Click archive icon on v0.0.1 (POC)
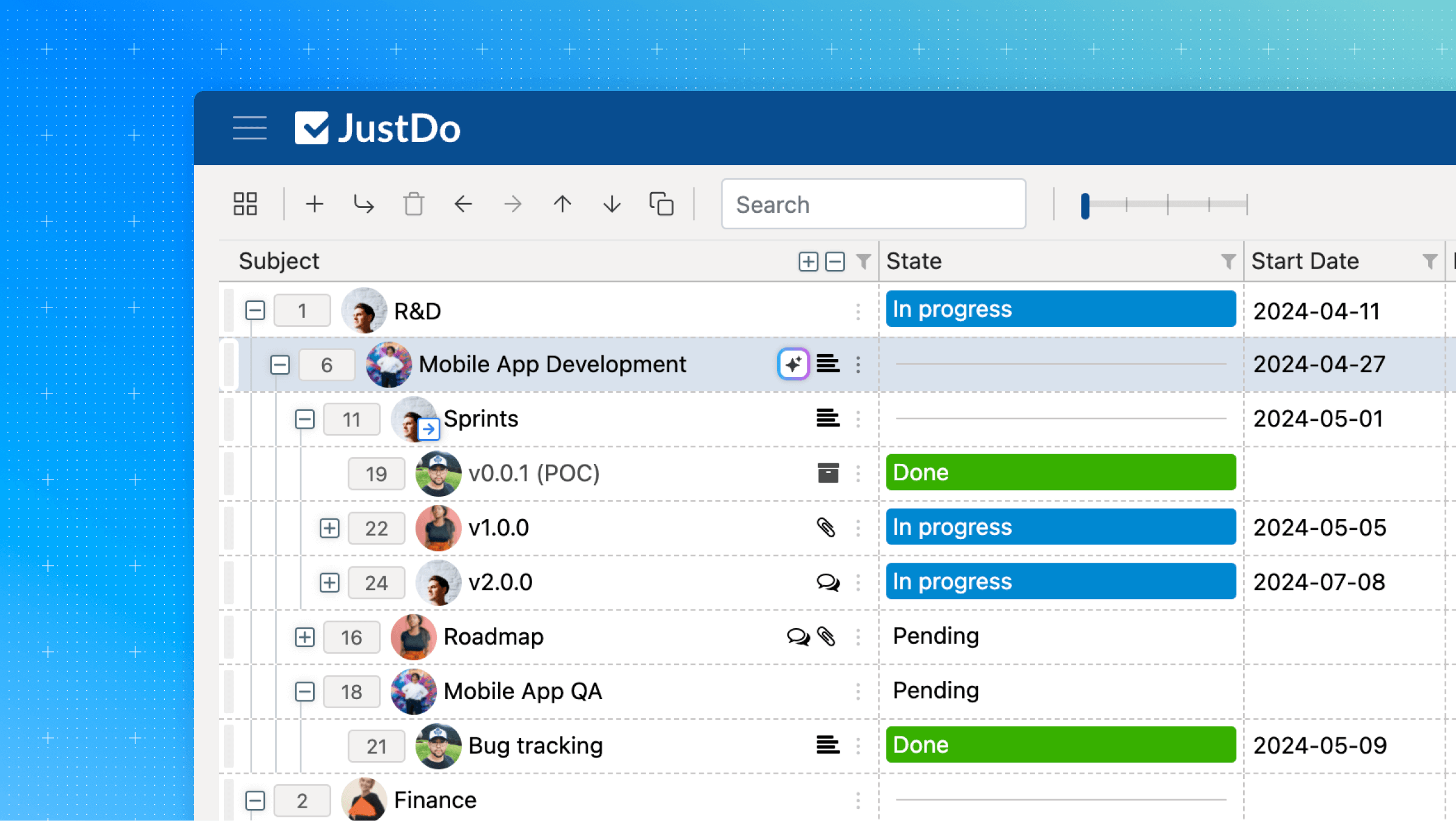 click(x=828, y=473)
